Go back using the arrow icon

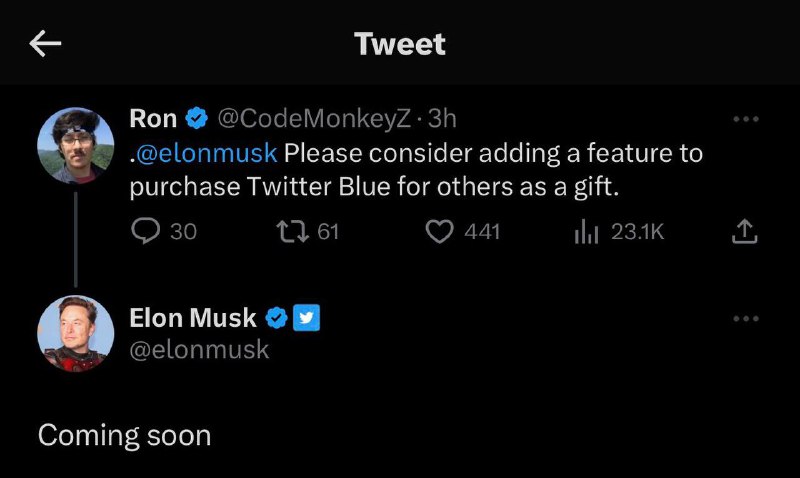46,43
